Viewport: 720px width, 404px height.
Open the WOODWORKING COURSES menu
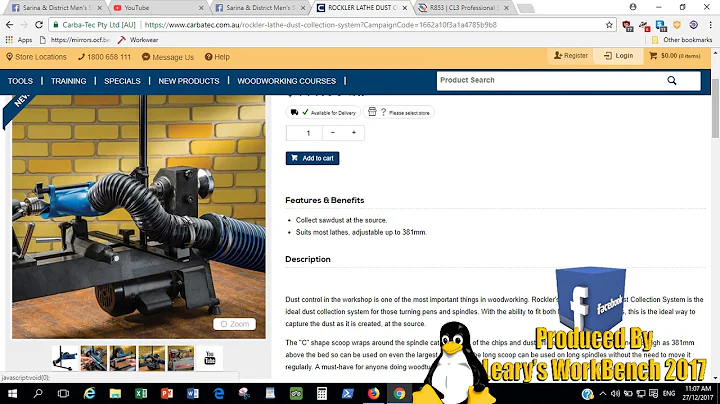point(287,81)
